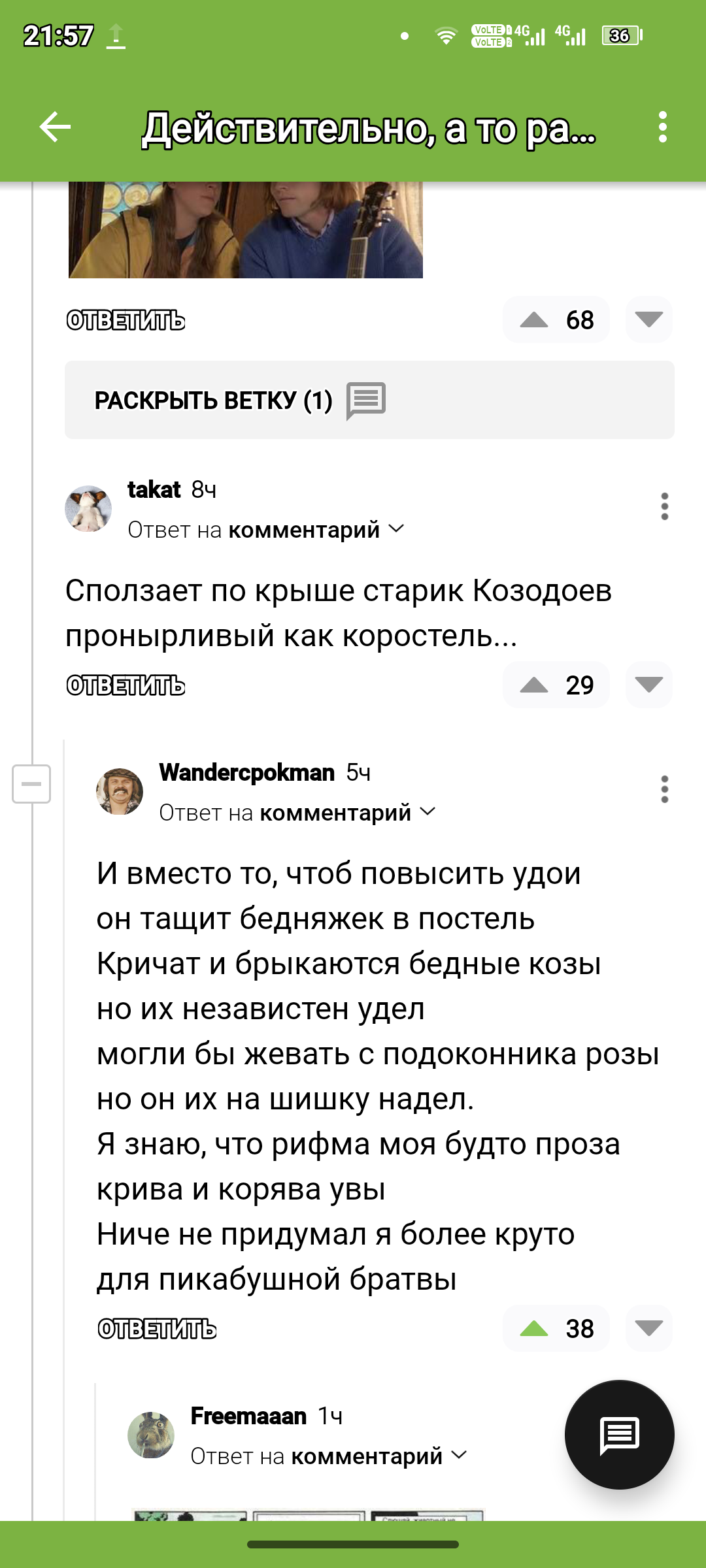The width and height of the screenshot is (706, 1568).
Task: Expand parent comment chevron under takat
Action: pyautogui.click(x=396, y=529)
